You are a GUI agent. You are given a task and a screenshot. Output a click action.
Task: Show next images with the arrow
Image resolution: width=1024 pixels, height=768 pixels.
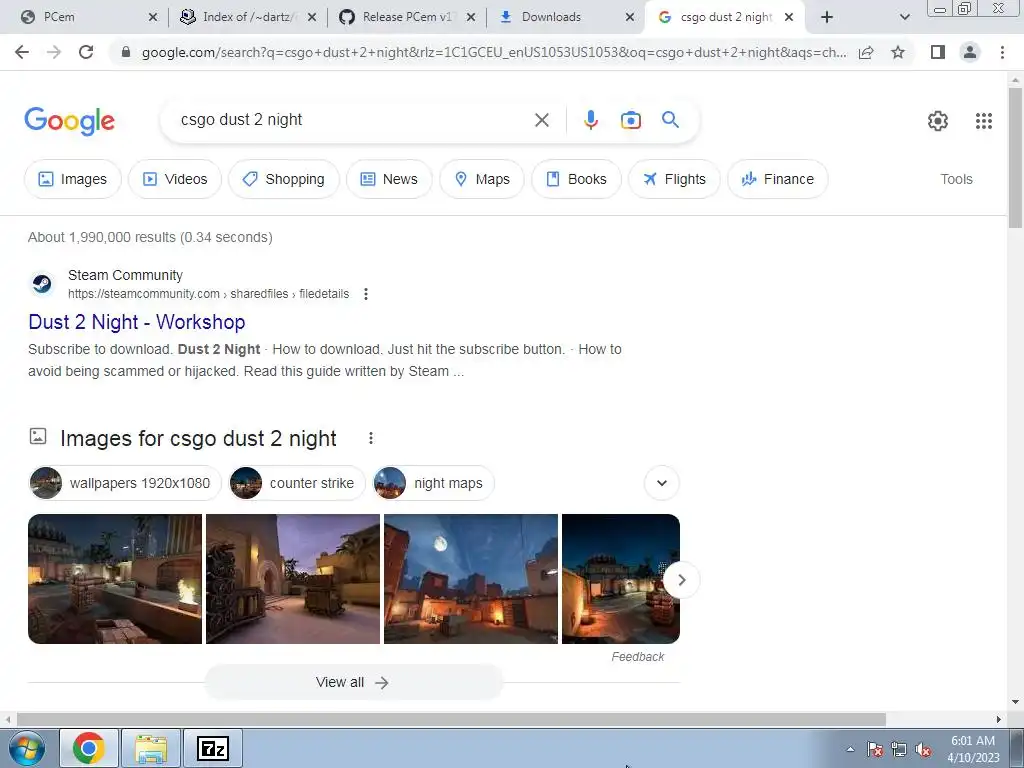(x=681, y=580)
